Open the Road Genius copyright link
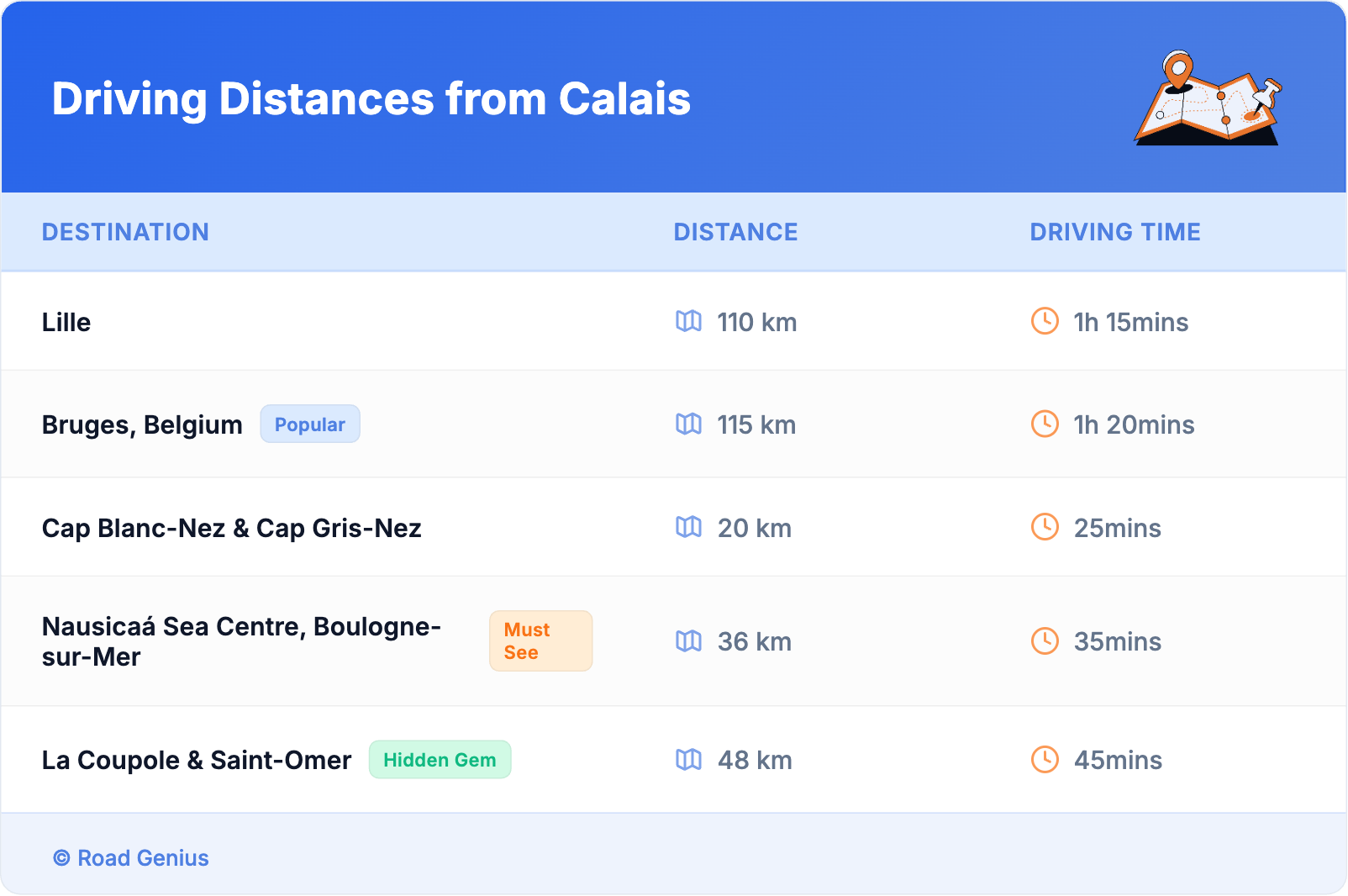1348x896 pixels. (x=132, y=858)
